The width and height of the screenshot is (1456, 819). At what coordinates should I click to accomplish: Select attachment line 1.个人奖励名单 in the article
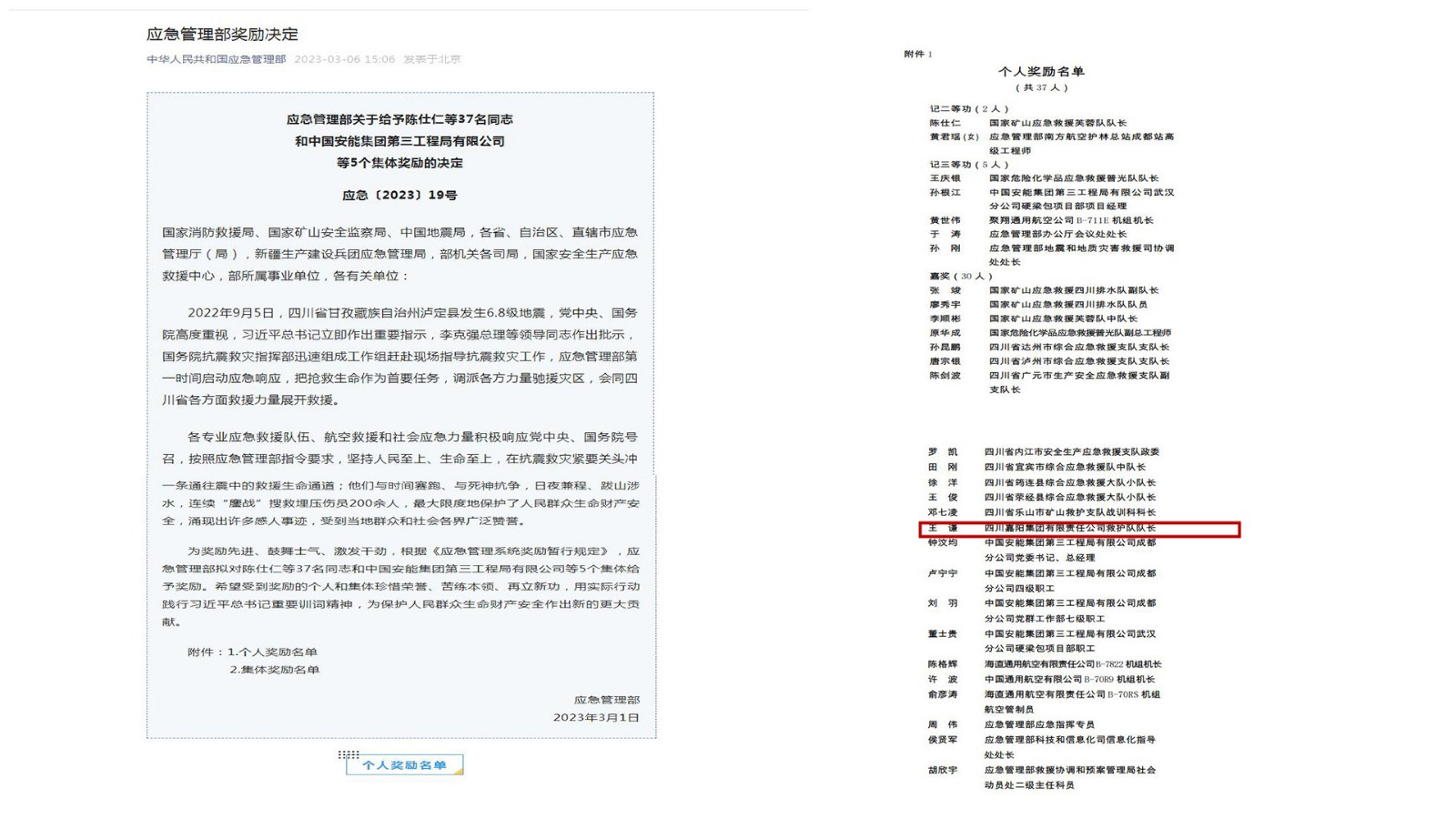click(x=272, y=652)
